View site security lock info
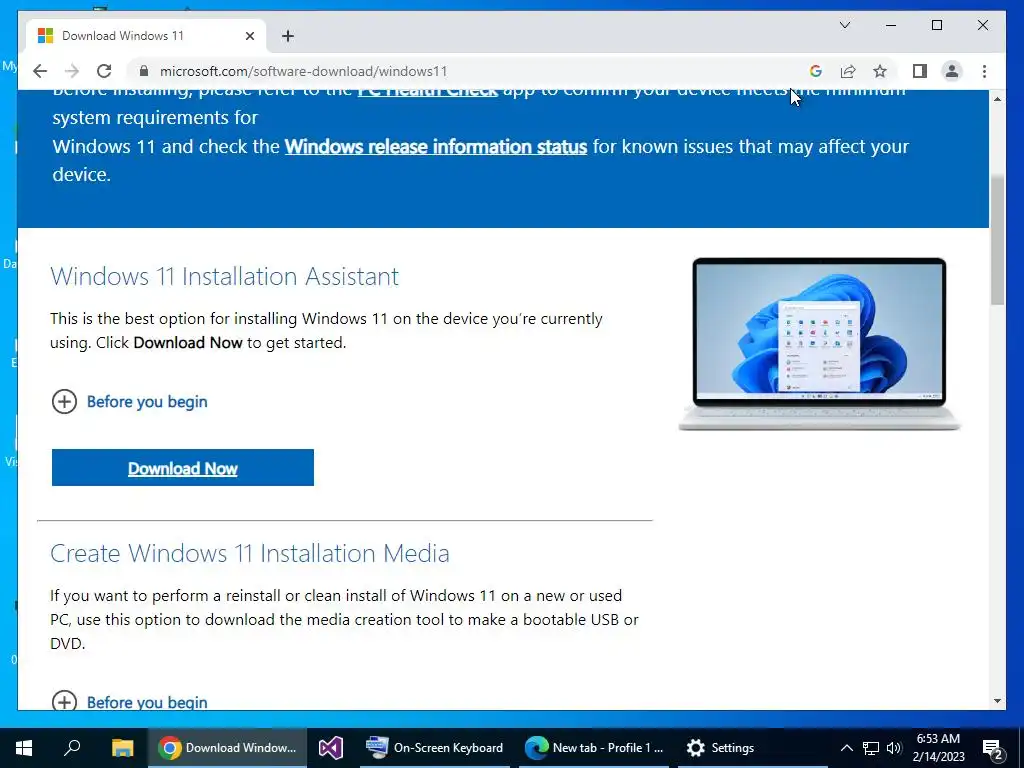The width and height of the screenshot is (1024, 768). (144, 71)
